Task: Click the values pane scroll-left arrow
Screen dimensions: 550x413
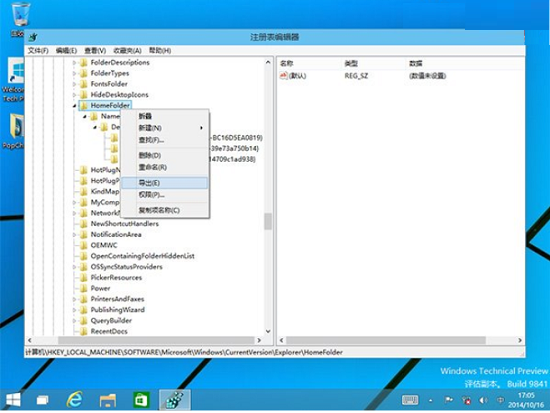Action: click(281, 340)
